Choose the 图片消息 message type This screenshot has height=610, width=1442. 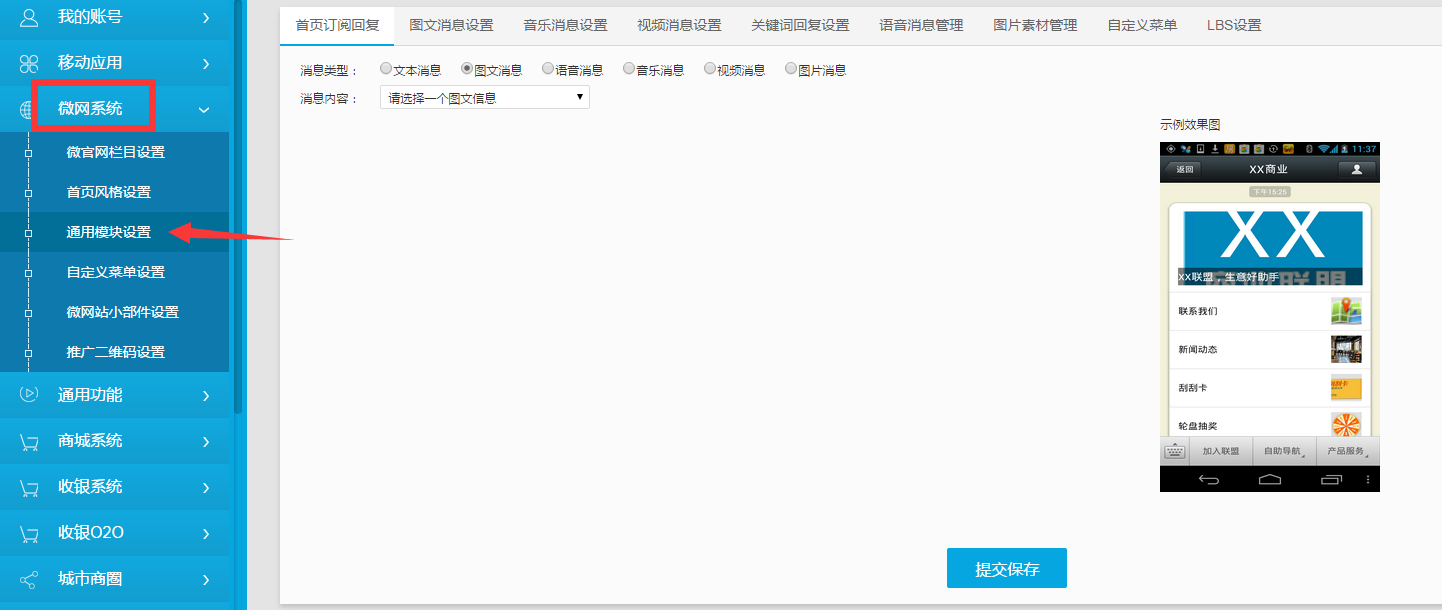click(x=791, y=69)
